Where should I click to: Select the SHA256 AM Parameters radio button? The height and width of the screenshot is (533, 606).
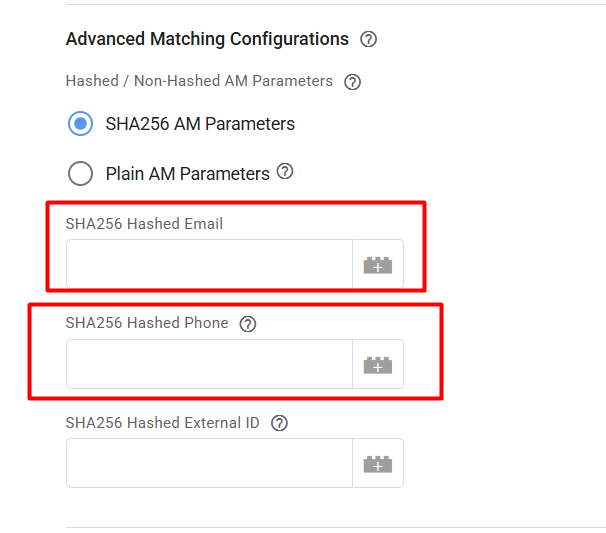tap(80, 124)
